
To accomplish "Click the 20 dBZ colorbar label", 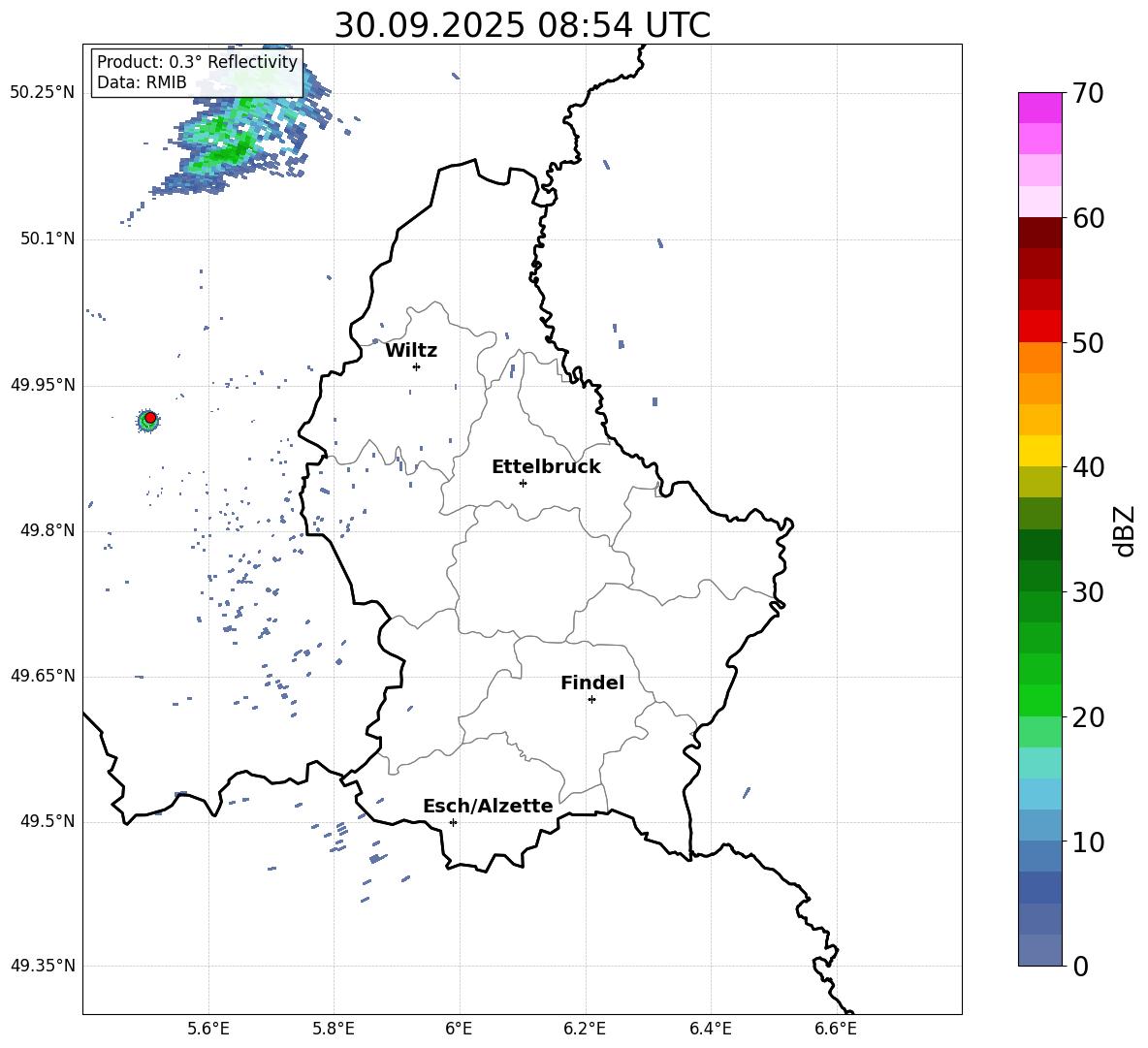I will tap(1087, 717).
